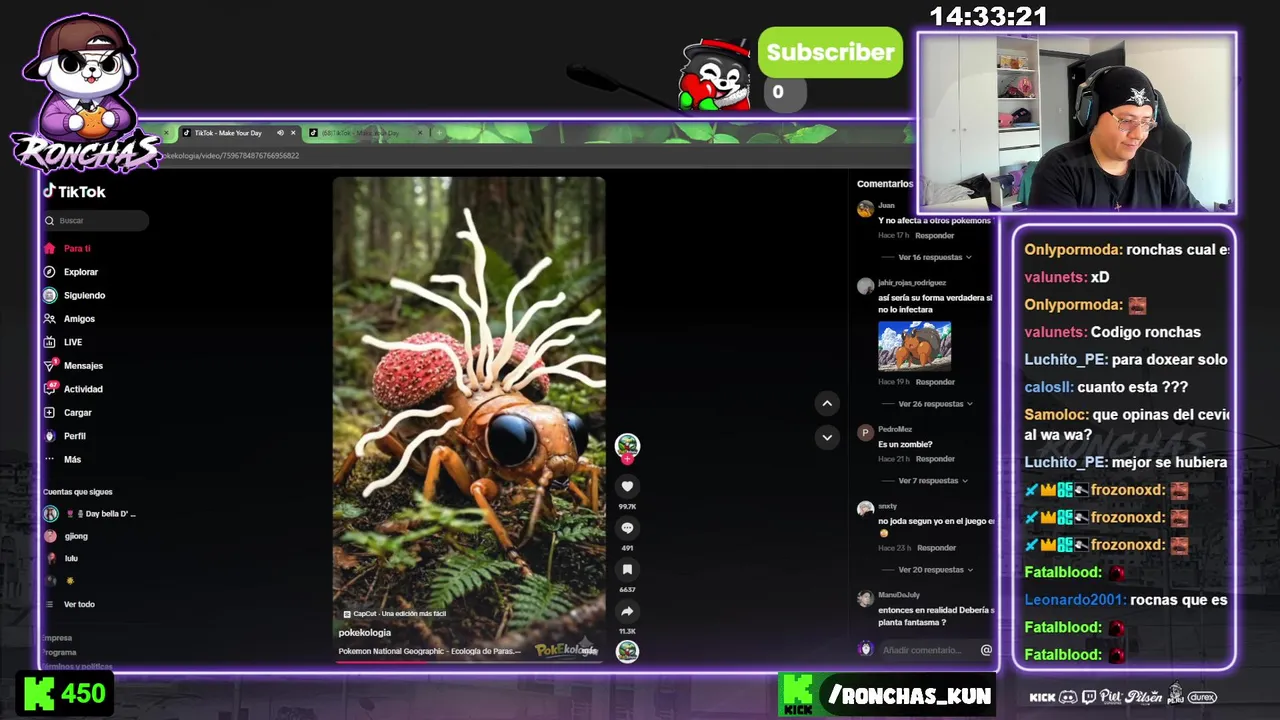Viewport: 1280px width, 720px height.
Task: Open the Pokemon image in comment
Action: coord(914,346)
